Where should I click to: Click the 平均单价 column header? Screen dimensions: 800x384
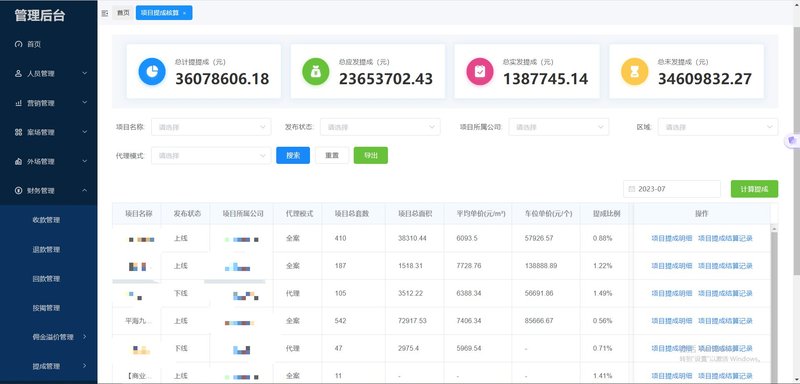click(481, 214)
